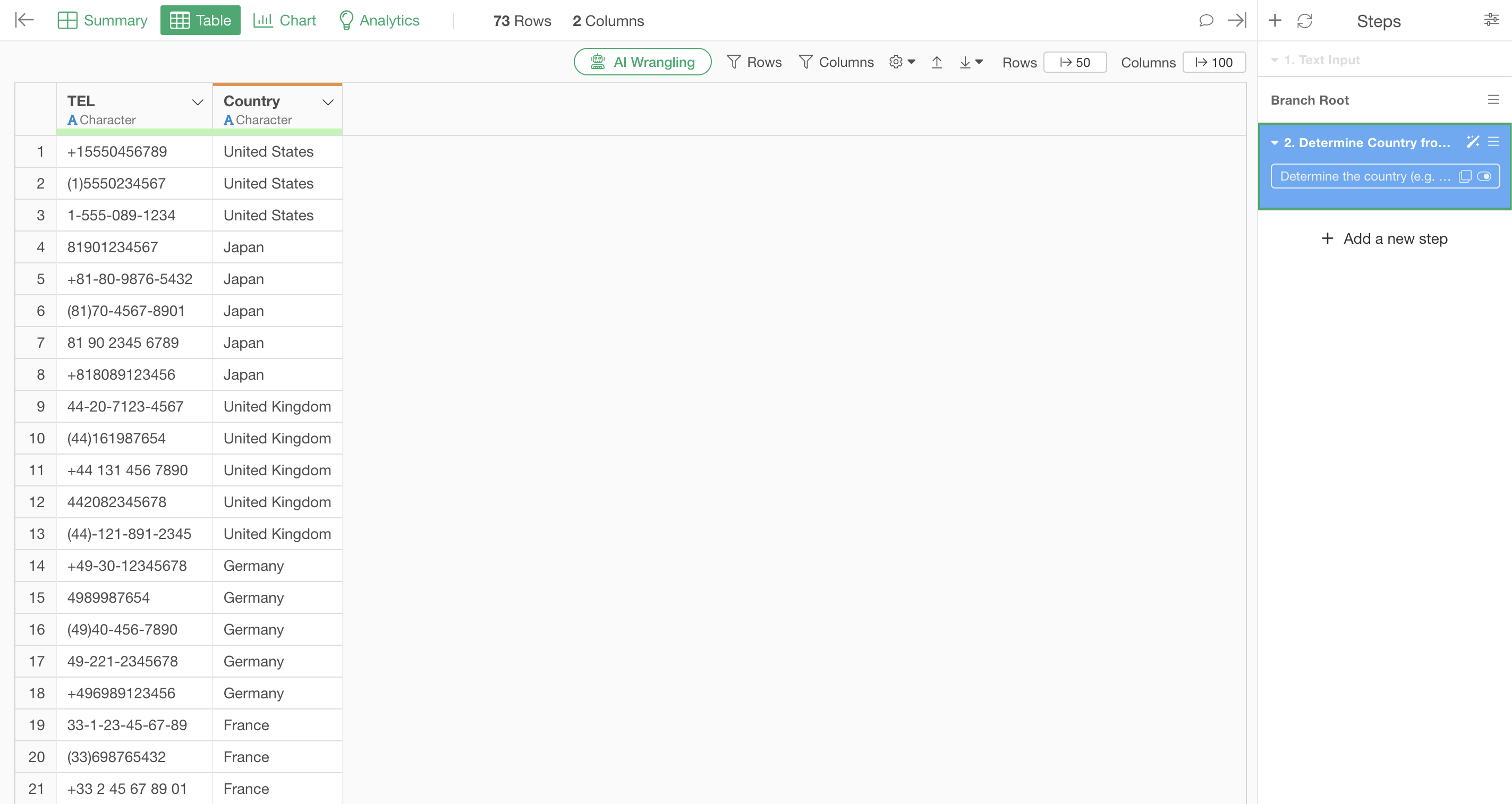Open the Analytics tab
This screenshot has height=804, width=1512.
point(379,21)
